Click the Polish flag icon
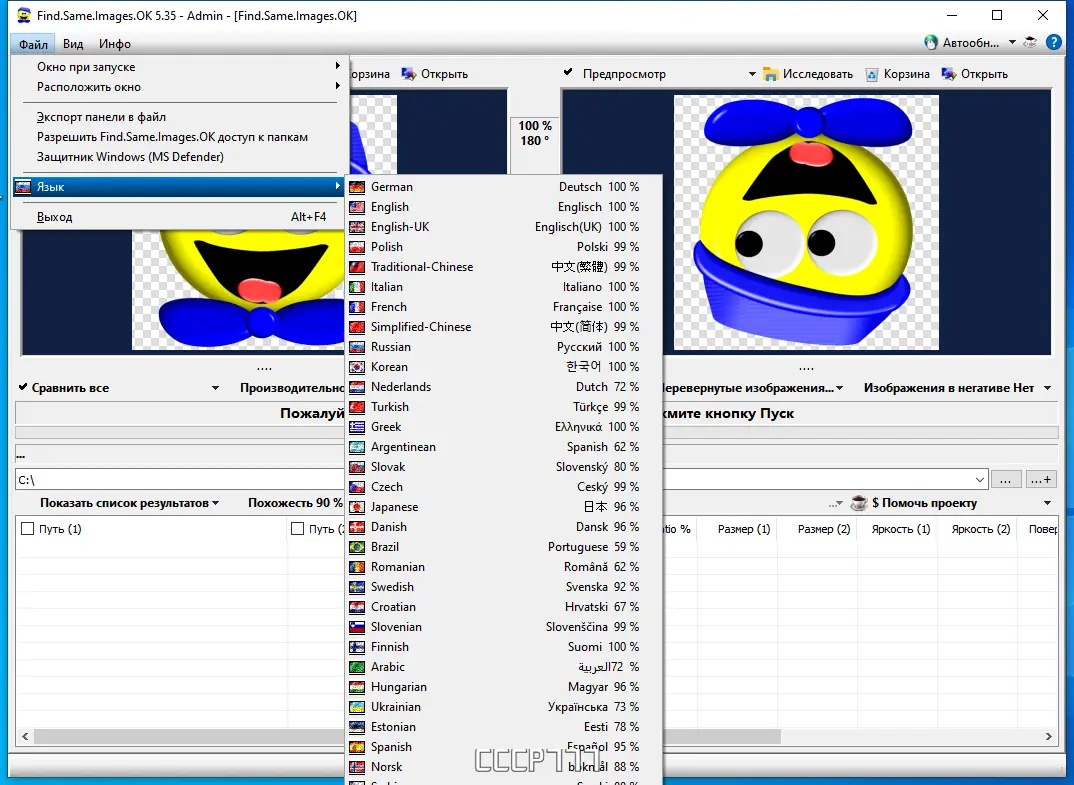Image resolution: width=1074 pixels, height=785 pixels. (357, 247)
